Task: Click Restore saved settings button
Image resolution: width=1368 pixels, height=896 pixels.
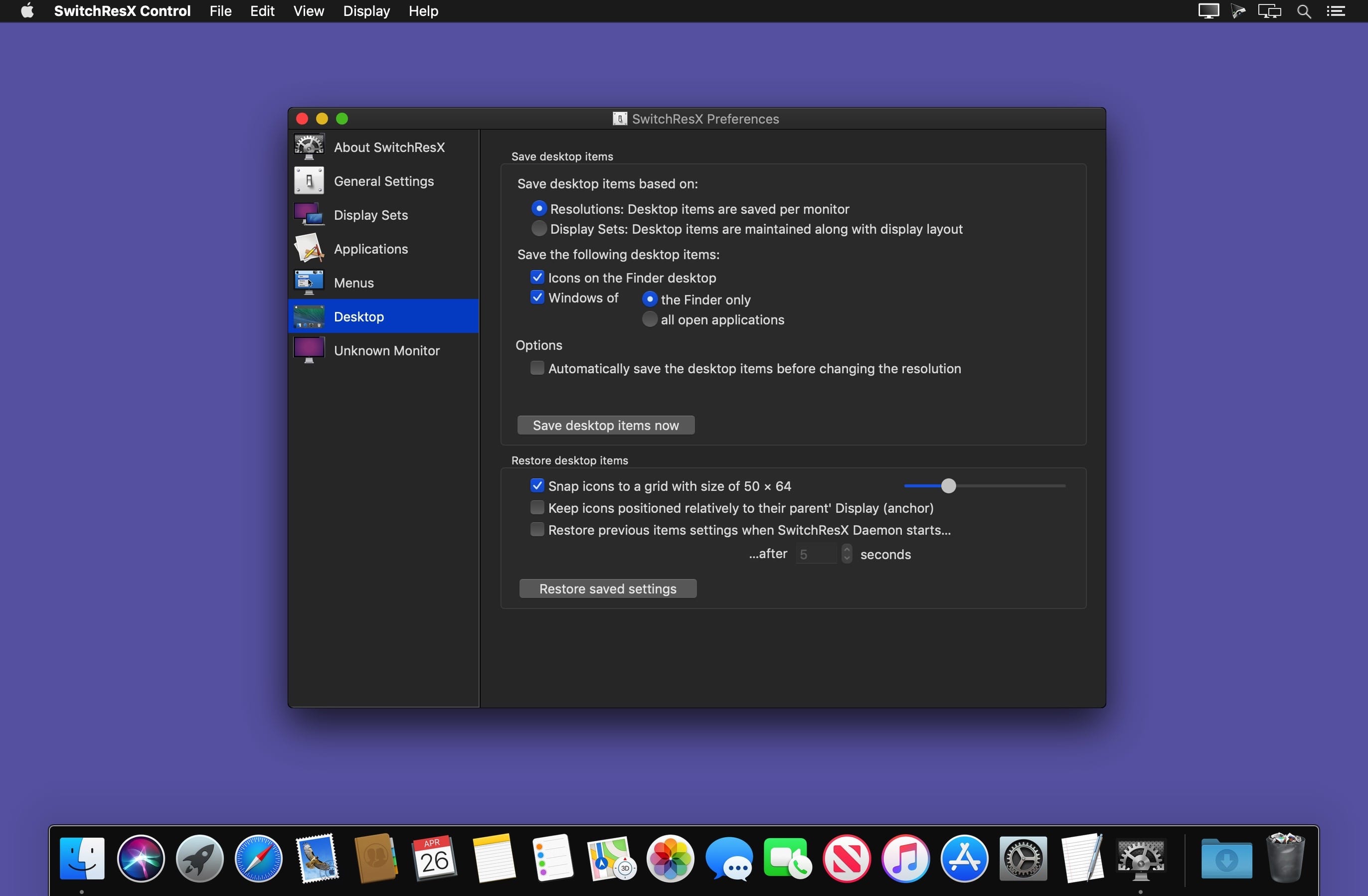Action: (x=608, y=589)
